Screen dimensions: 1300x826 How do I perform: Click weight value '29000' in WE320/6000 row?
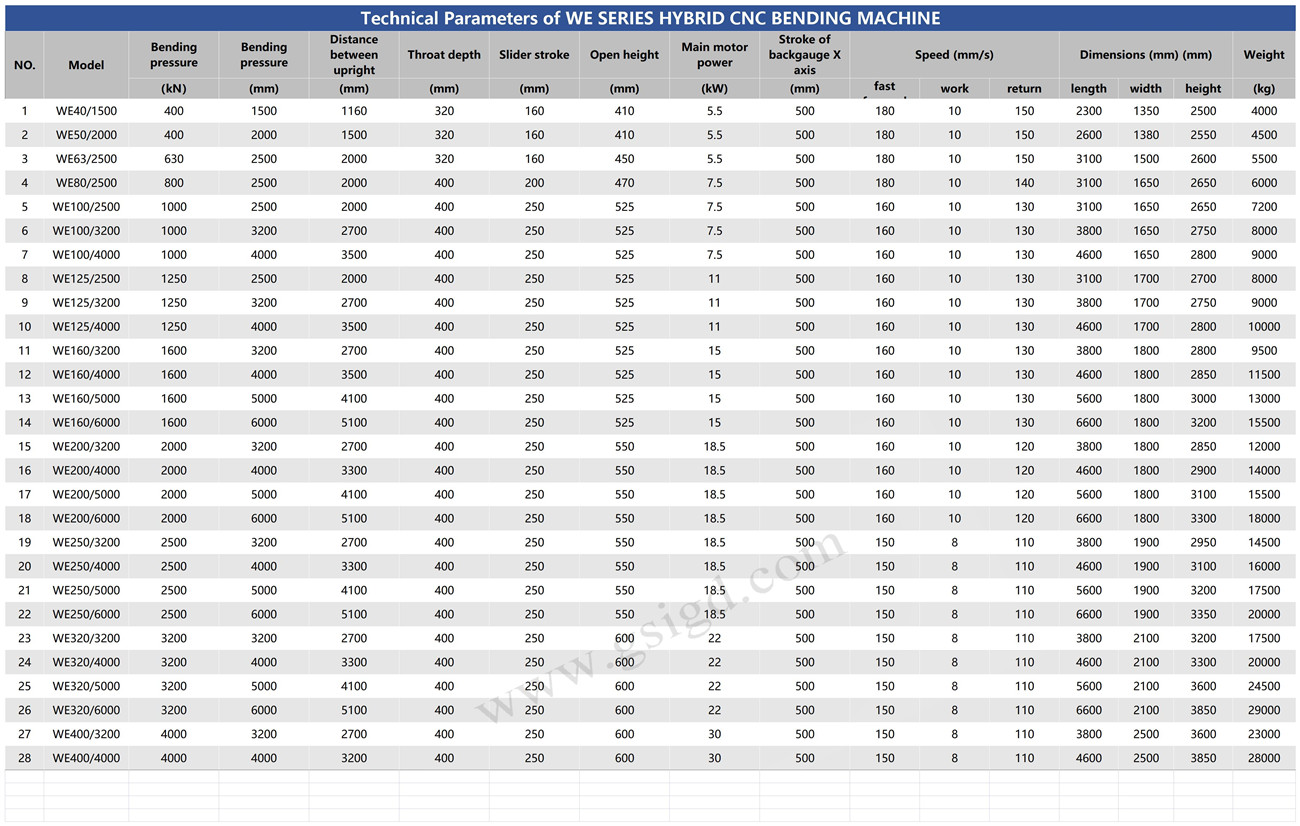click(1264, 711)
